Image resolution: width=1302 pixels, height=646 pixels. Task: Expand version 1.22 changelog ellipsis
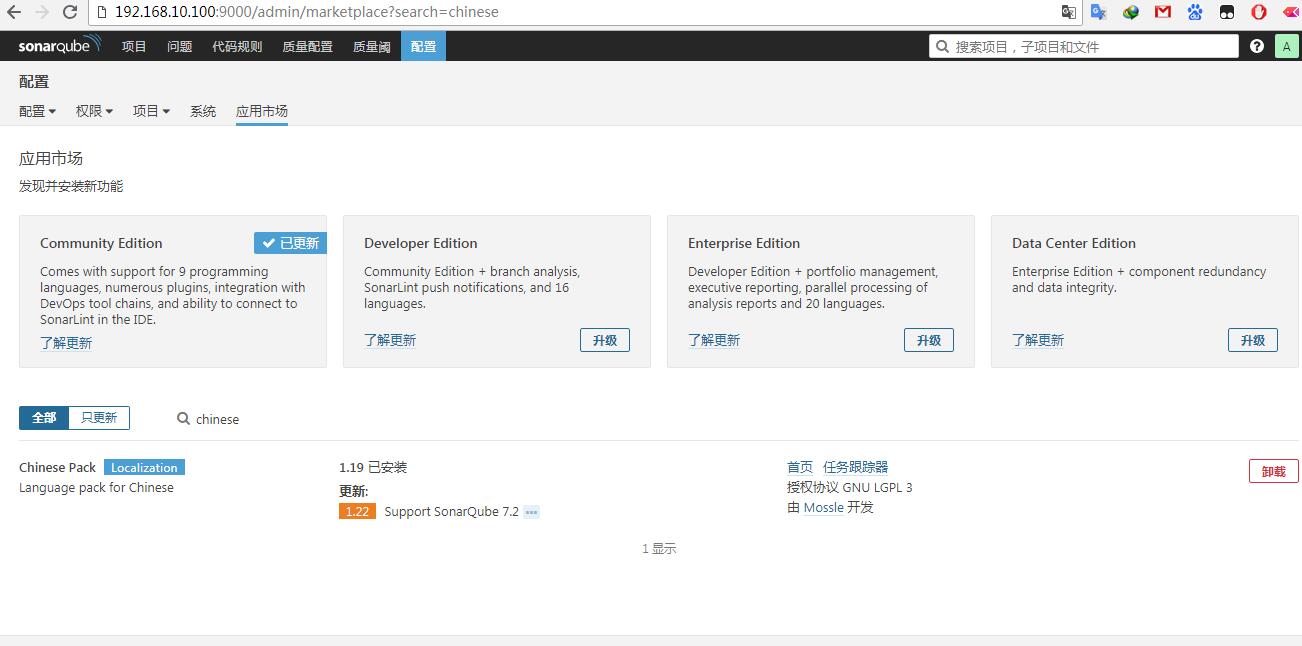pyautogui.click(x=531, y=512)
